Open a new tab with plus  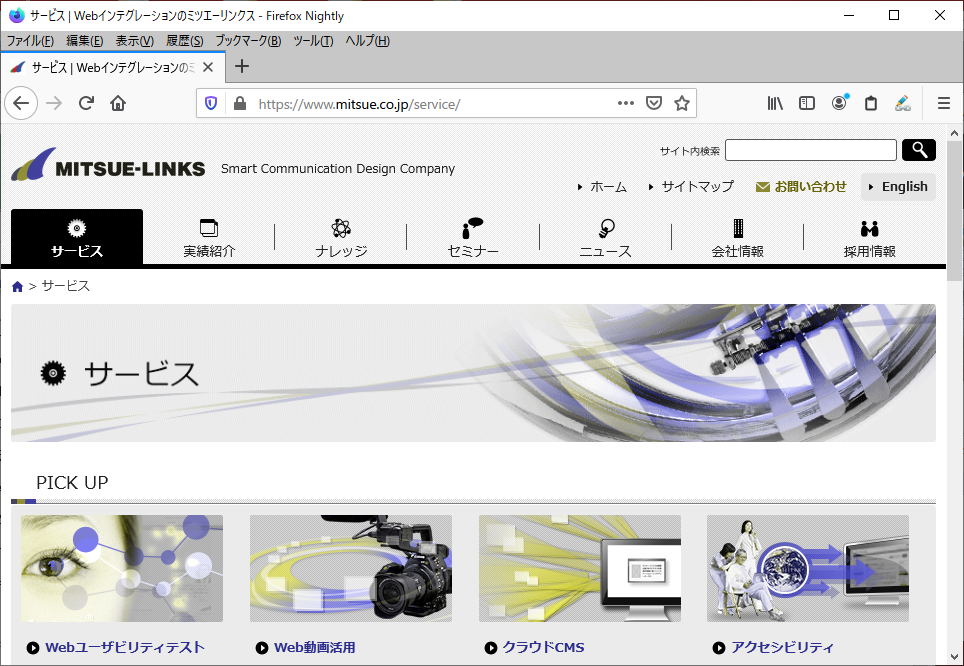coord(242,66)
